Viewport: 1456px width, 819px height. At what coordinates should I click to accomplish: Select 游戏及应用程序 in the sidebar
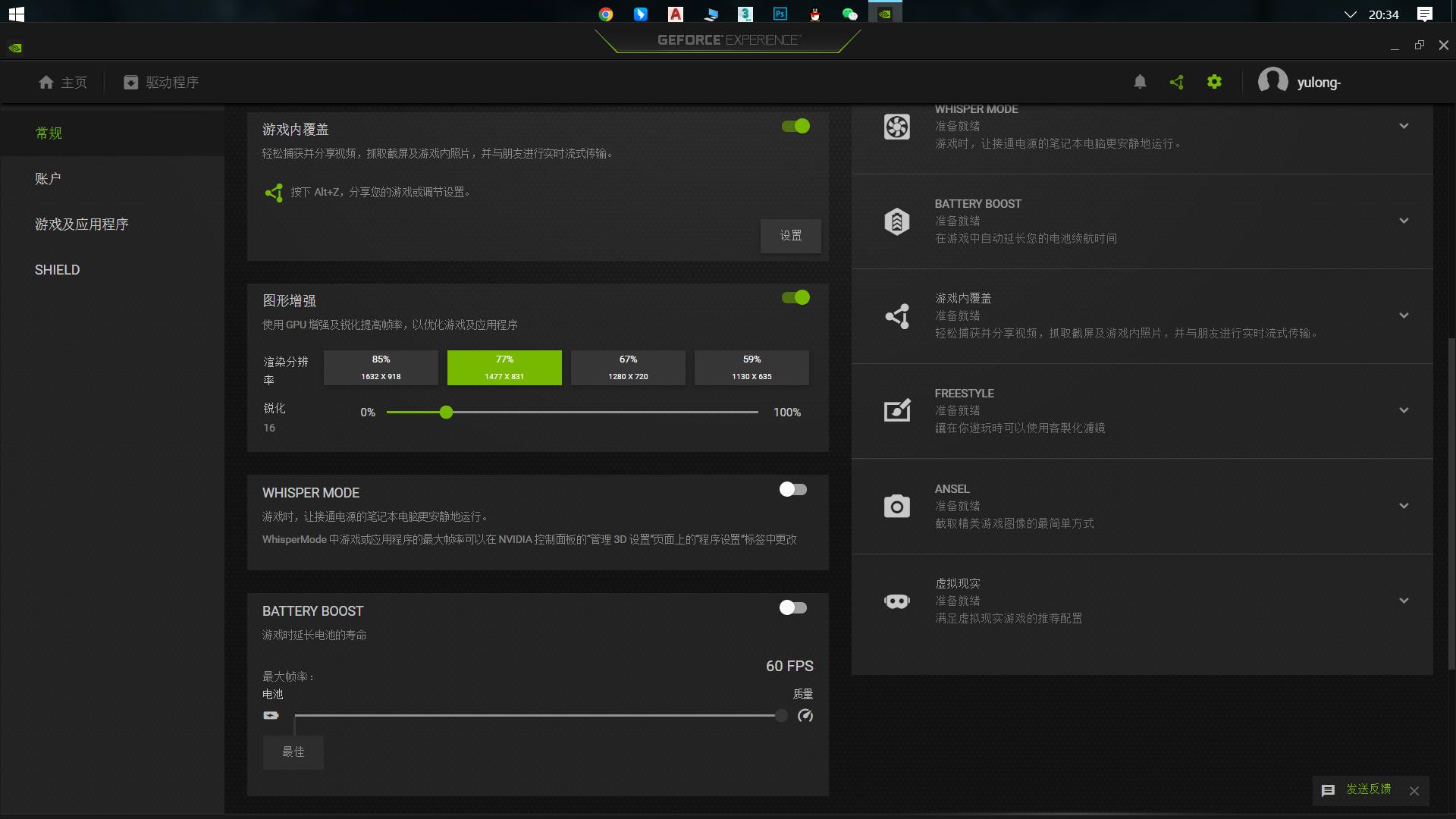point(81,224)
